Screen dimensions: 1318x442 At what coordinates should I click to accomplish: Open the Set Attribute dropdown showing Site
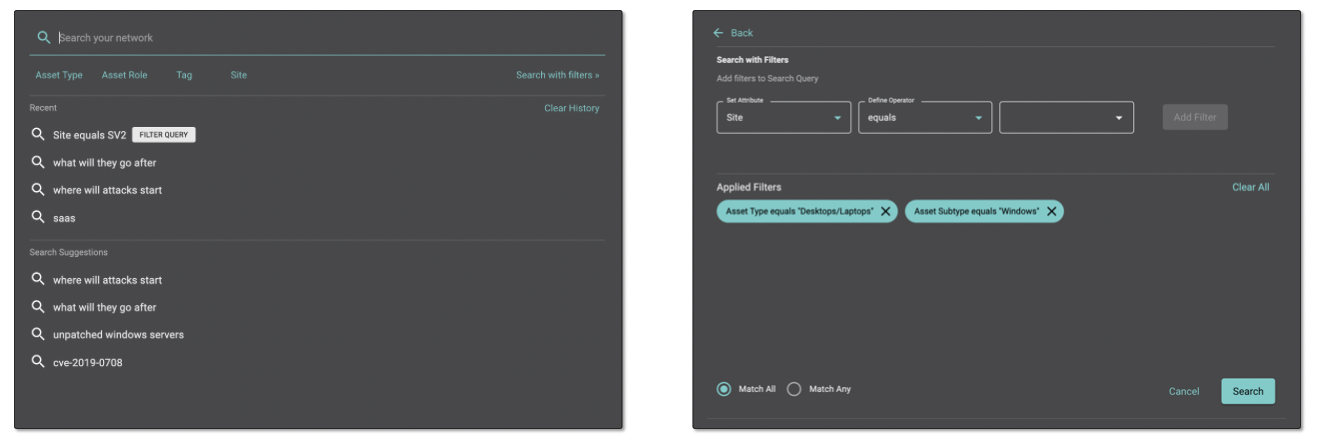click(783, 117)
